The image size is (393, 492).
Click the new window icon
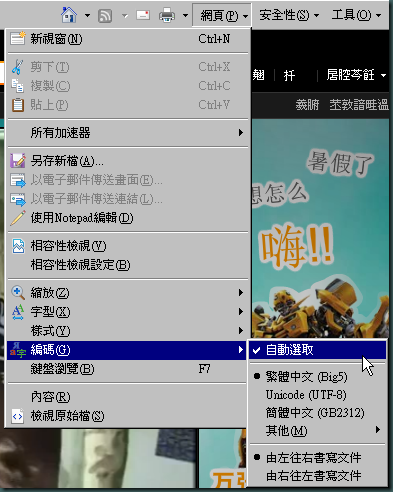click(x=18, y=38)
